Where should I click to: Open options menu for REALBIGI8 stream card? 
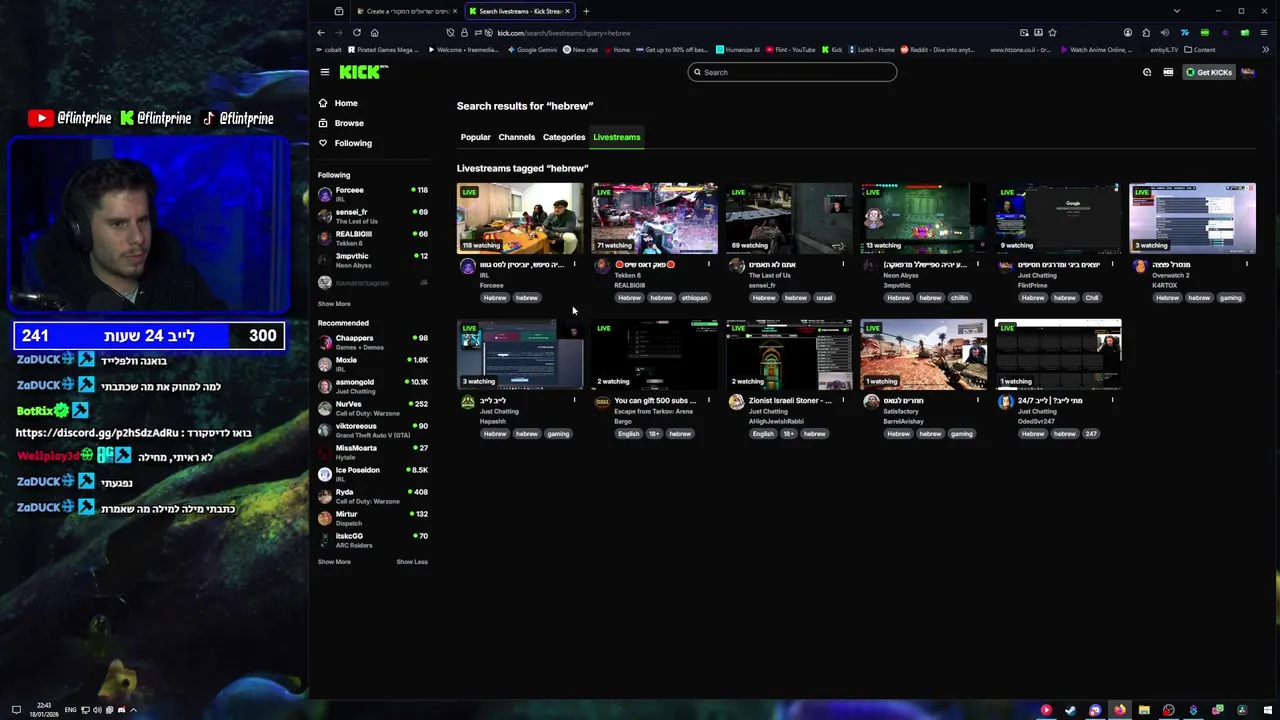[x=709, y=265]
